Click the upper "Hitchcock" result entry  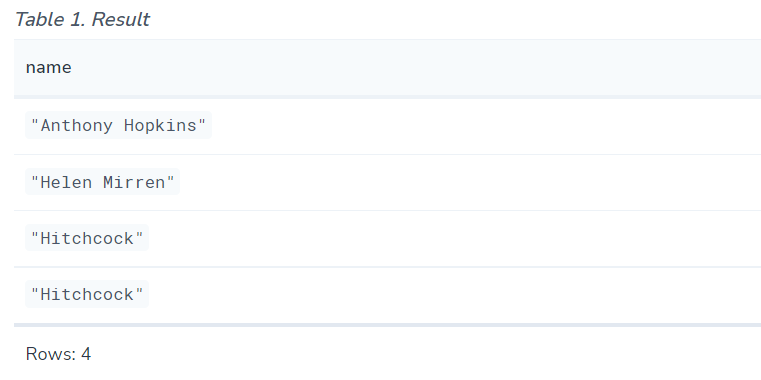(87, 238)
